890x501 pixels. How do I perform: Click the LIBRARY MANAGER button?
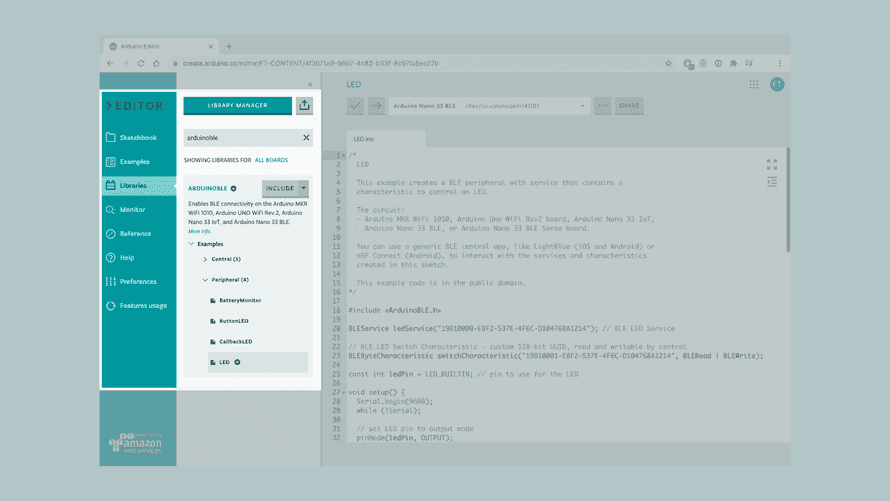(237, 106)
